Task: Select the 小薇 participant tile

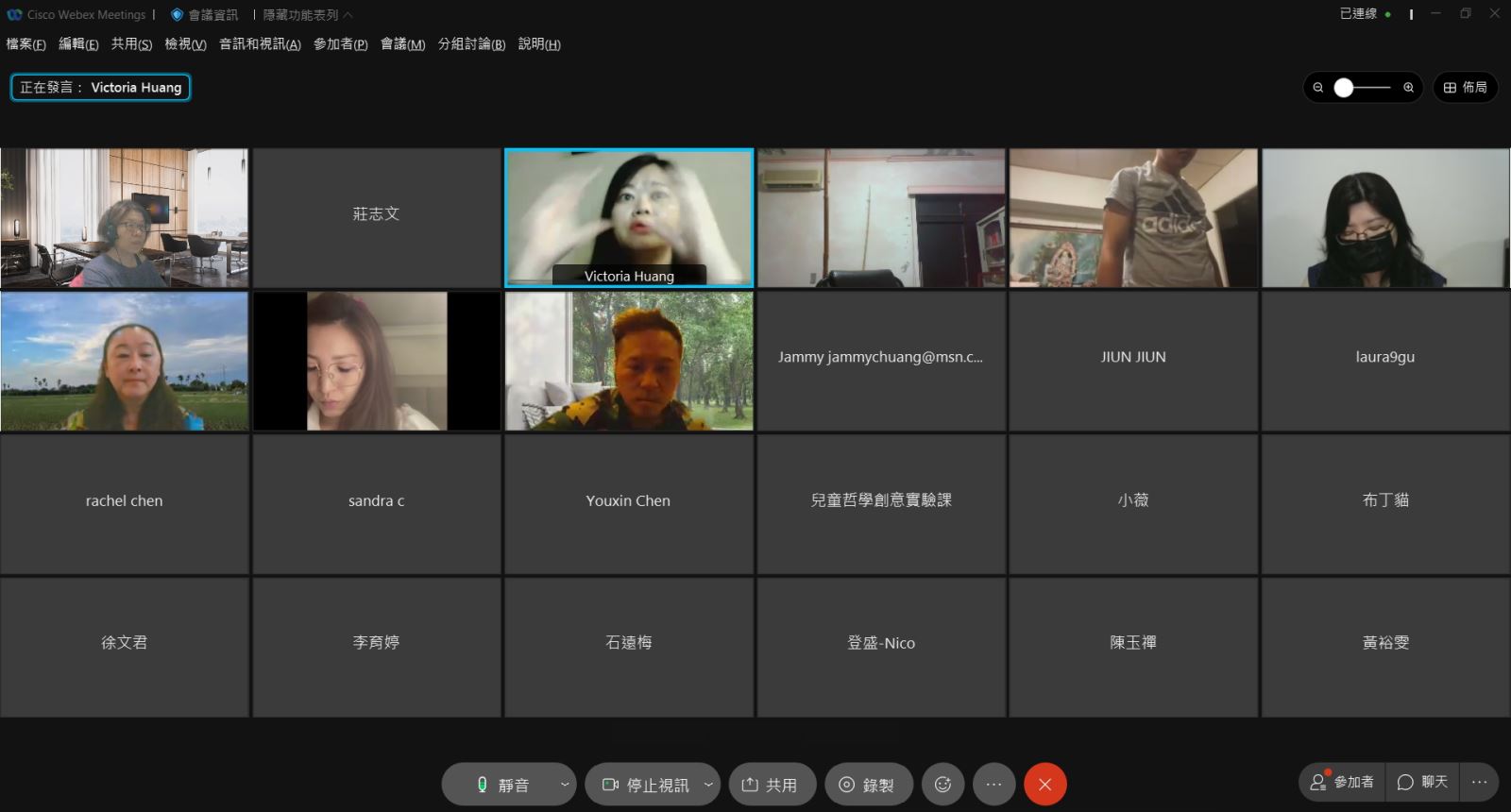Action: [1133, 503]
